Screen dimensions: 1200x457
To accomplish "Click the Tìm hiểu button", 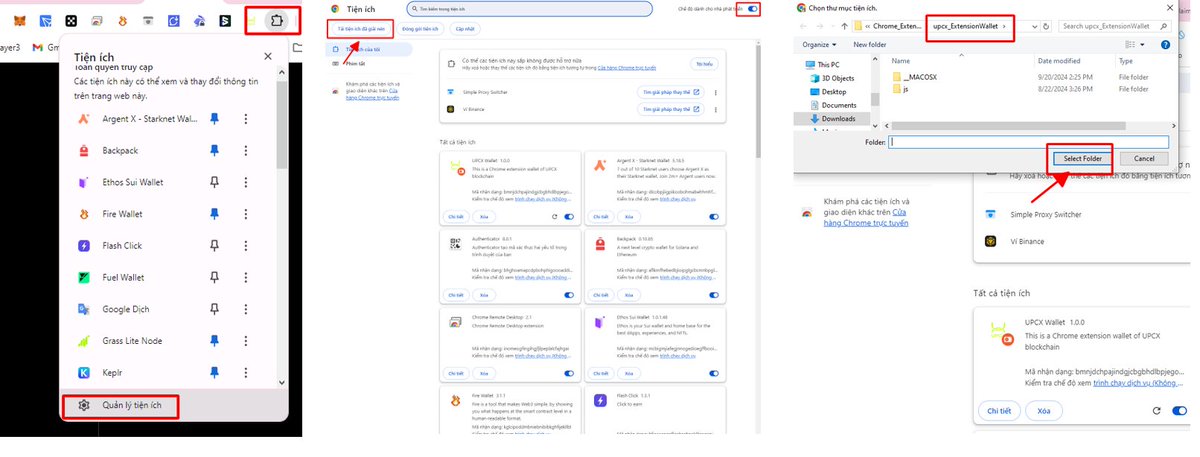I will [704, 64].
